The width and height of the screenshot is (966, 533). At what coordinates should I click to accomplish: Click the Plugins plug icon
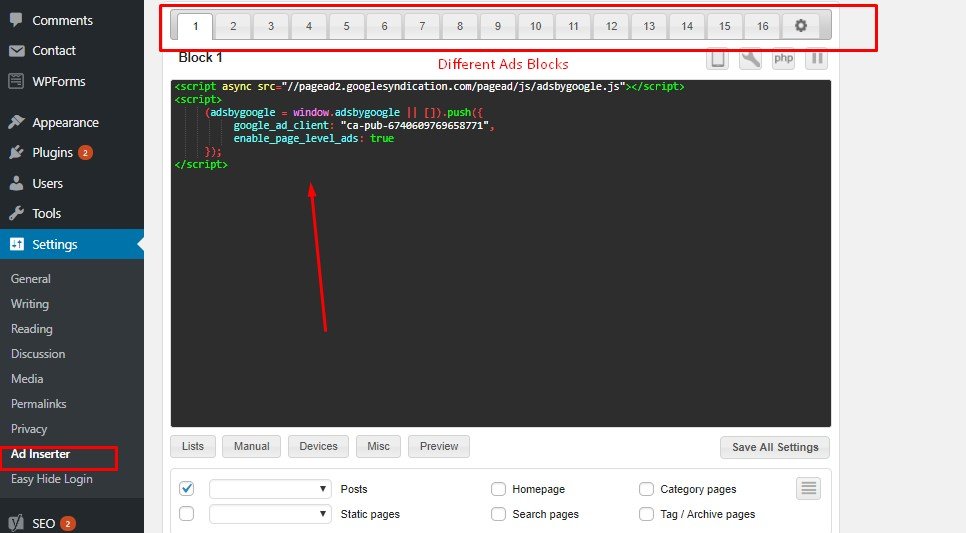coord(16,152)
